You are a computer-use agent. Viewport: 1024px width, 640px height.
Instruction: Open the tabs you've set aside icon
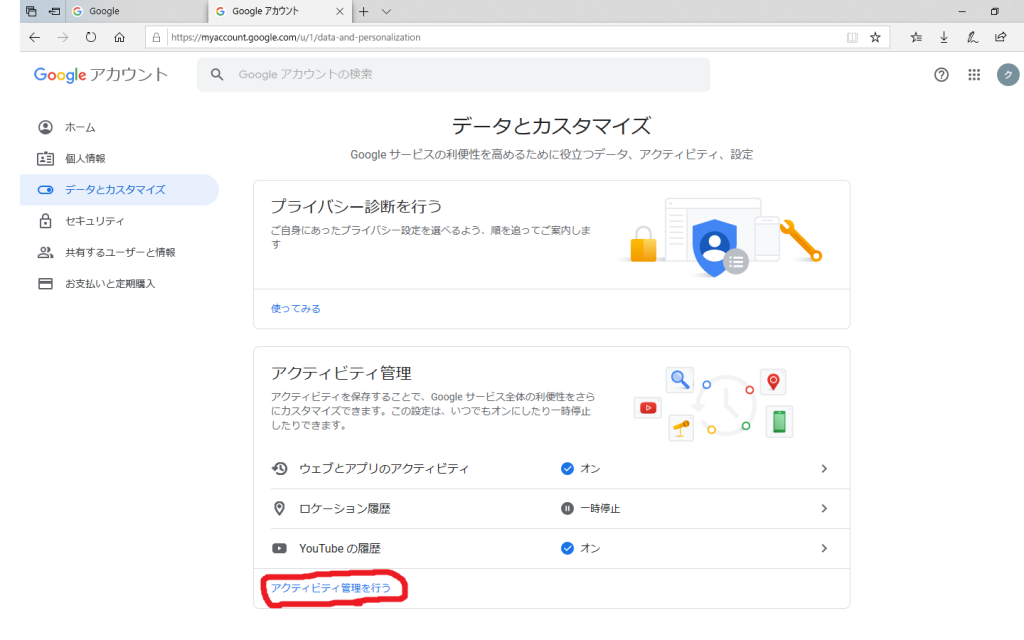point(31,11)
